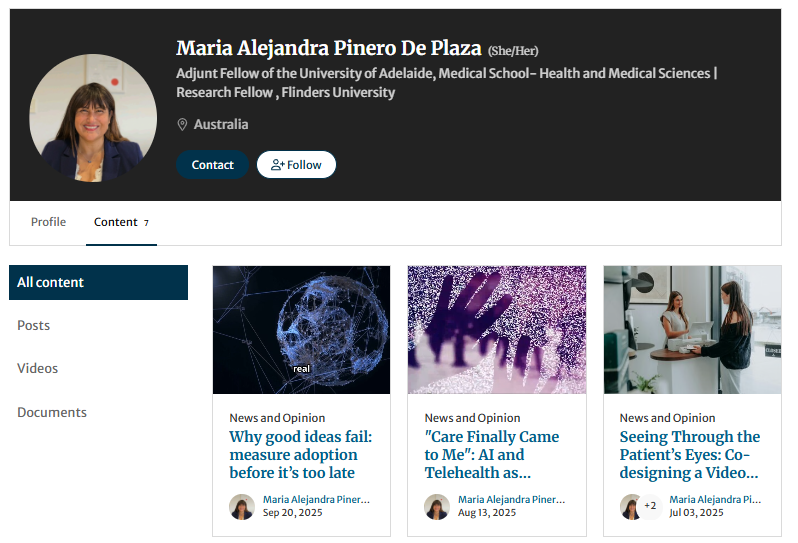Filter content by Posts

(34, 325)
